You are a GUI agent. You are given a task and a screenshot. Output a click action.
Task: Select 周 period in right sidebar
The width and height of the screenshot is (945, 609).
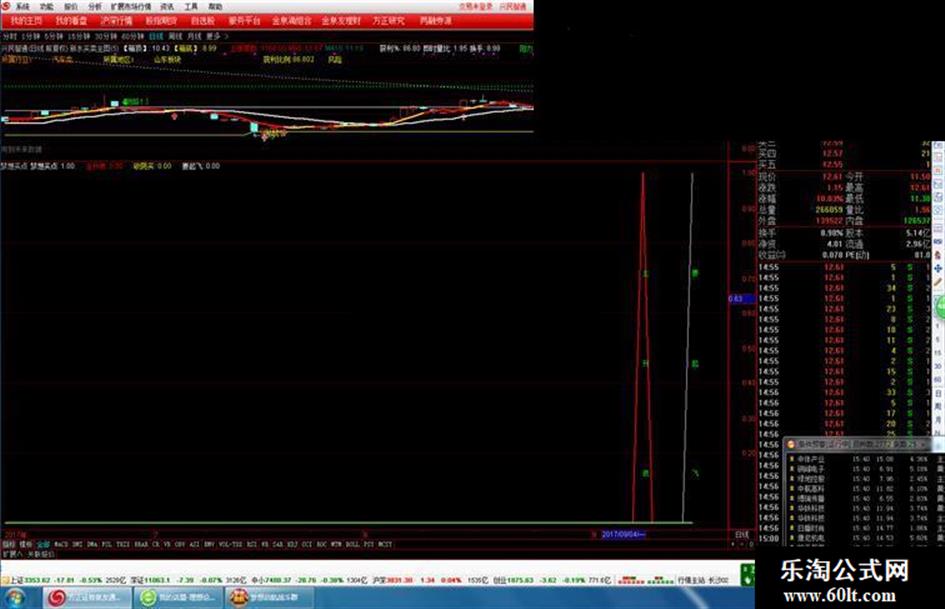click(938, 407)
